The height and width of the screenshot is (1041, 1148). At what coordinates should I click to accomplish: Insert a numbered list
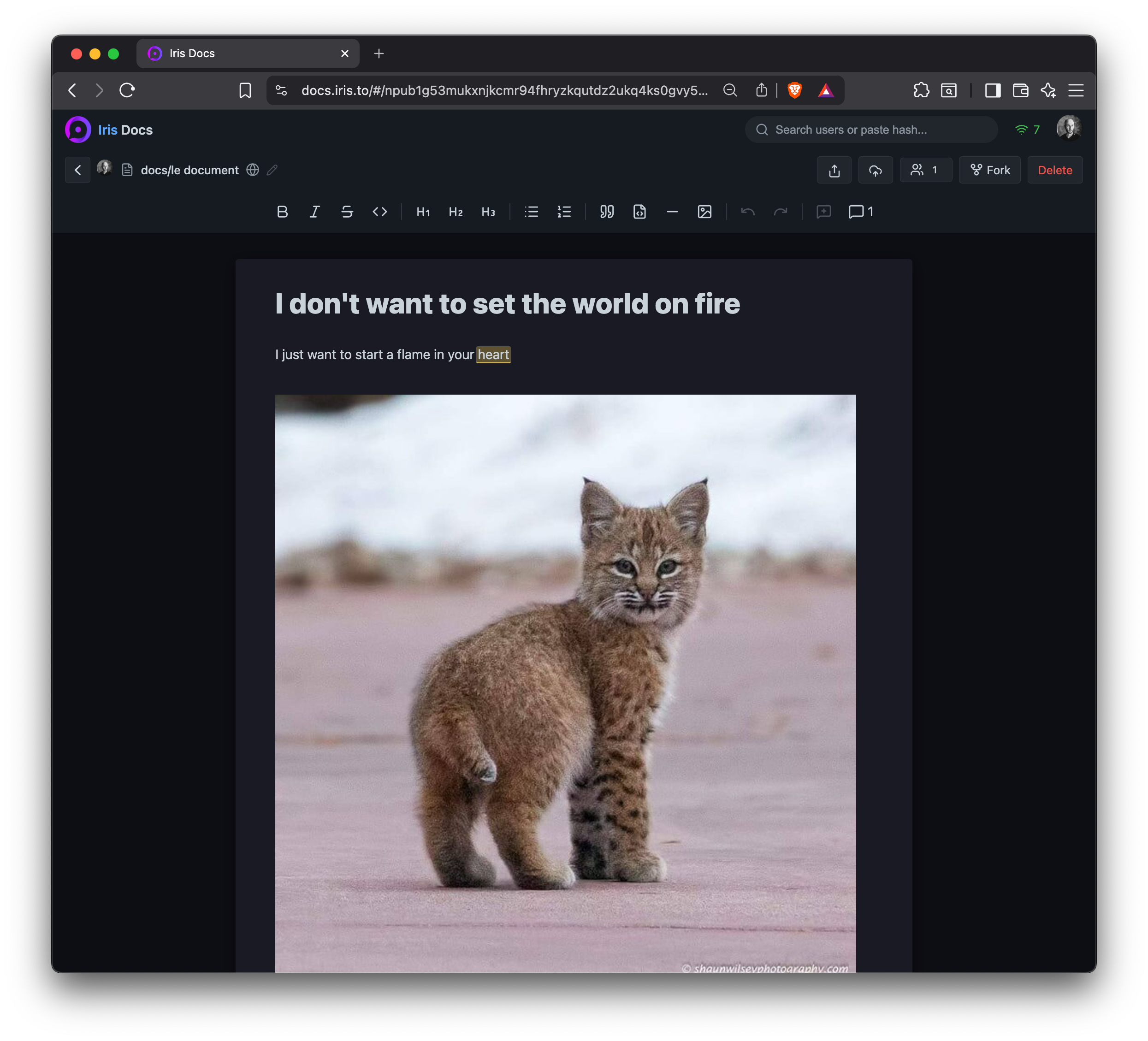564,212
